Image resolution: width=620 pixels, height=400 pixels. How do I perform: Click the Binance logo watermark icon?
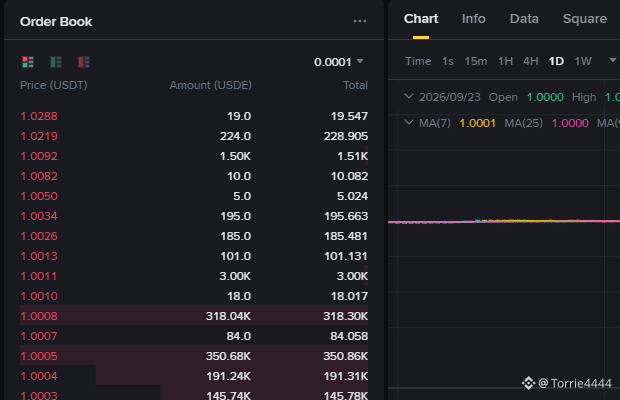(x=528, y=383)
